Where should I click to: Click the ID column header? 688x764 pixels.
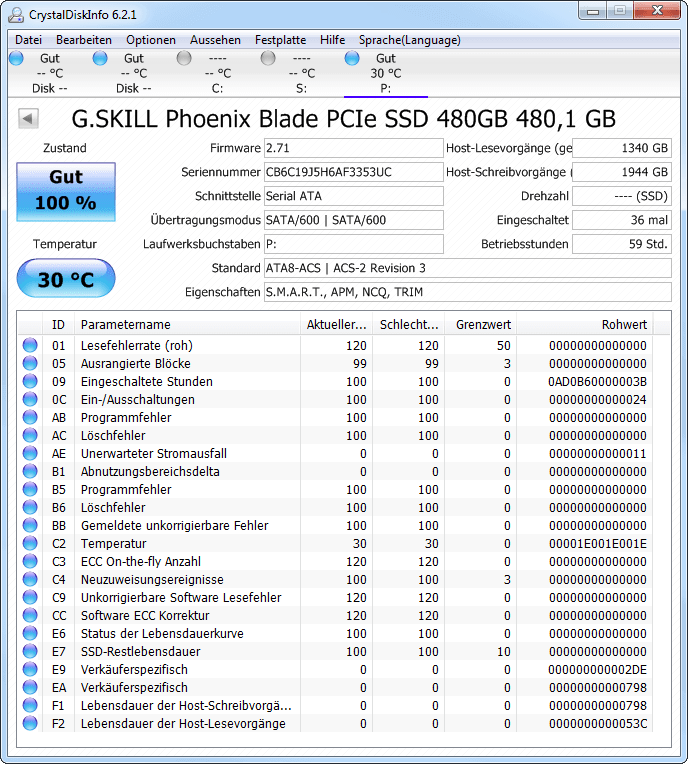(x=58, y=325)
